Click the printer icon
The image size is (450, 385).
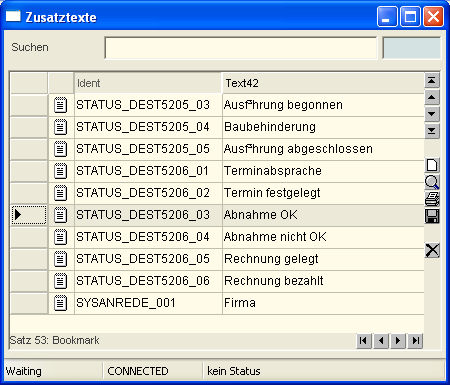tap(432, 199)
